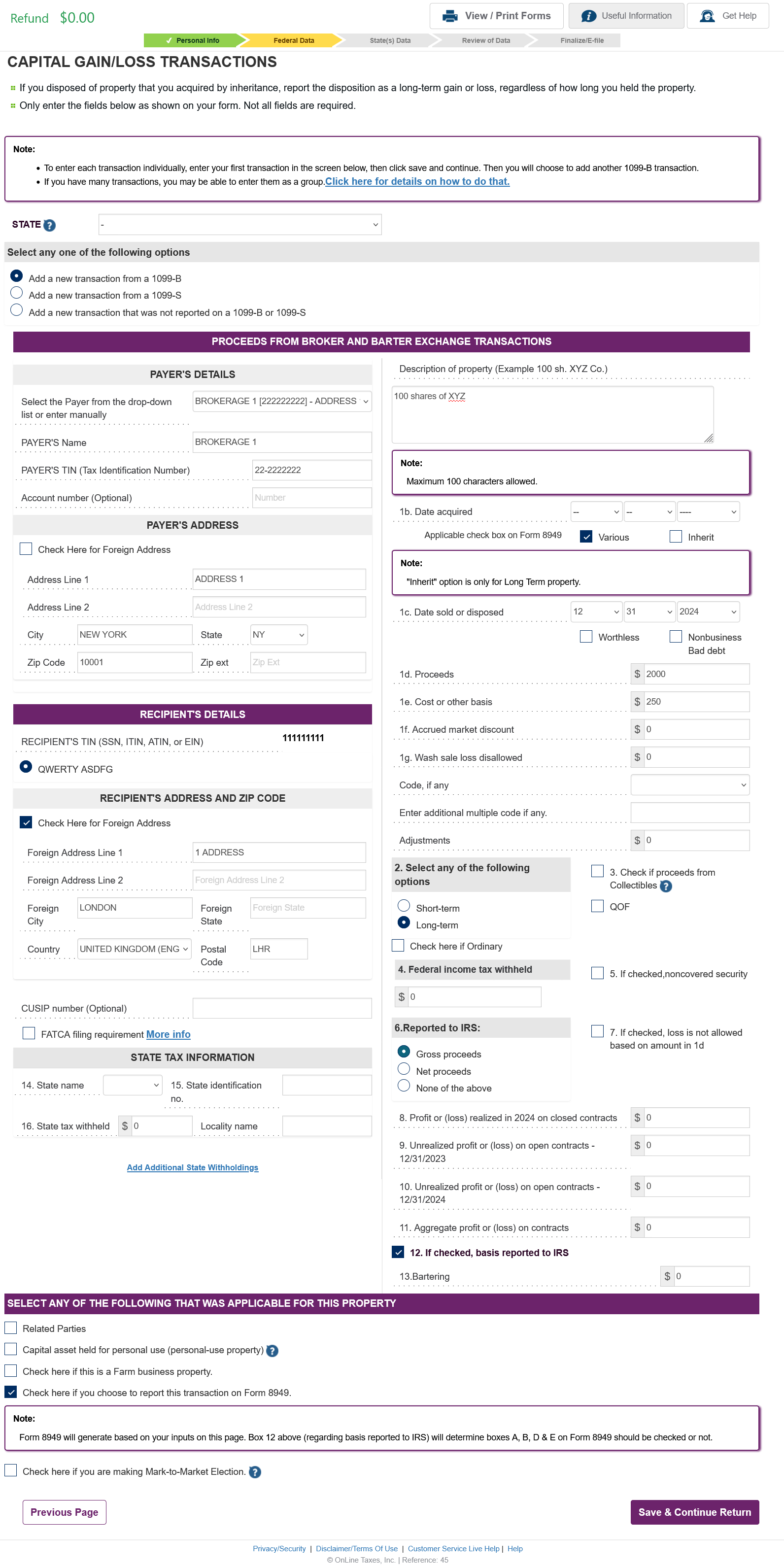This screenshot has height=1568, width=784.
Task: Expand the Code, if any dropdown
Action: tap(689, 785)
